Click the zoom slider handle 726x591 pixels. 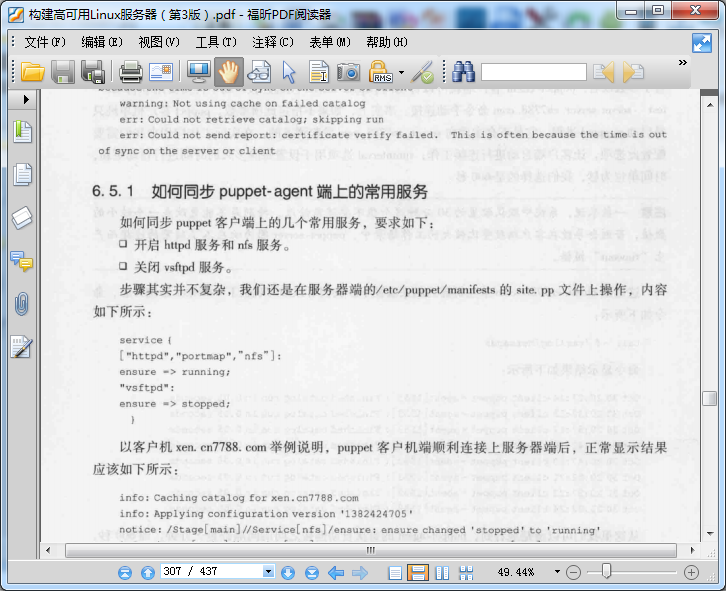(x=607, y=571)
